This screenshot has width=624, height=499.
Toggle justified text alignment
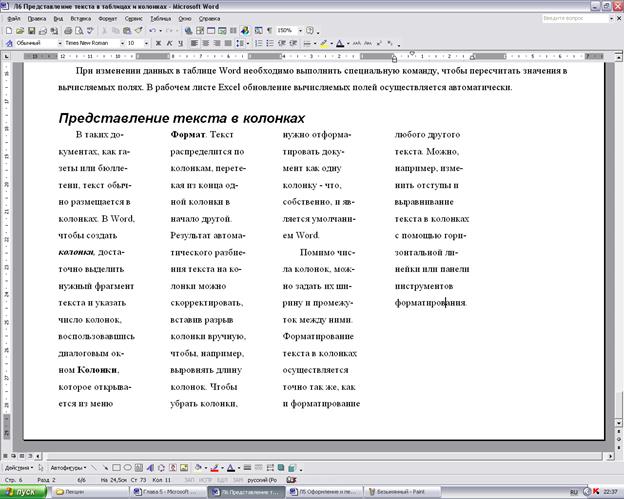pos(228,43)
